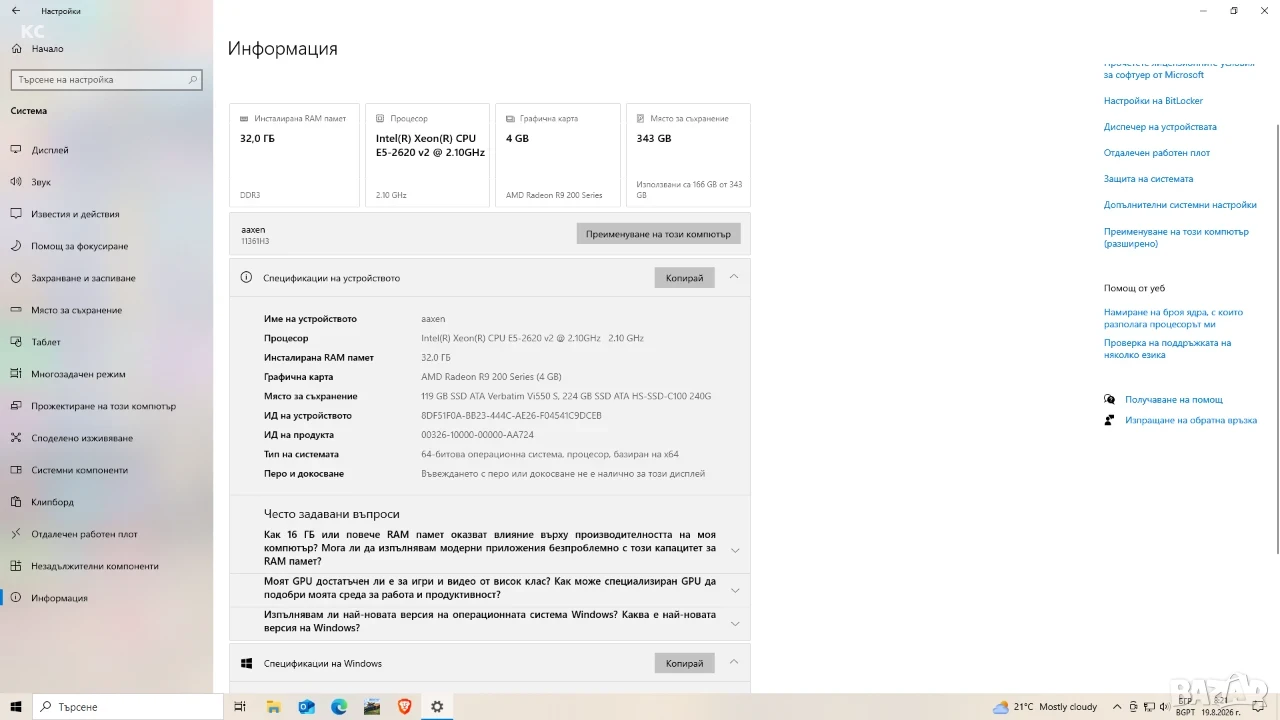Select Захранване и заспиване in sidebar

click(x=106, y=278)
